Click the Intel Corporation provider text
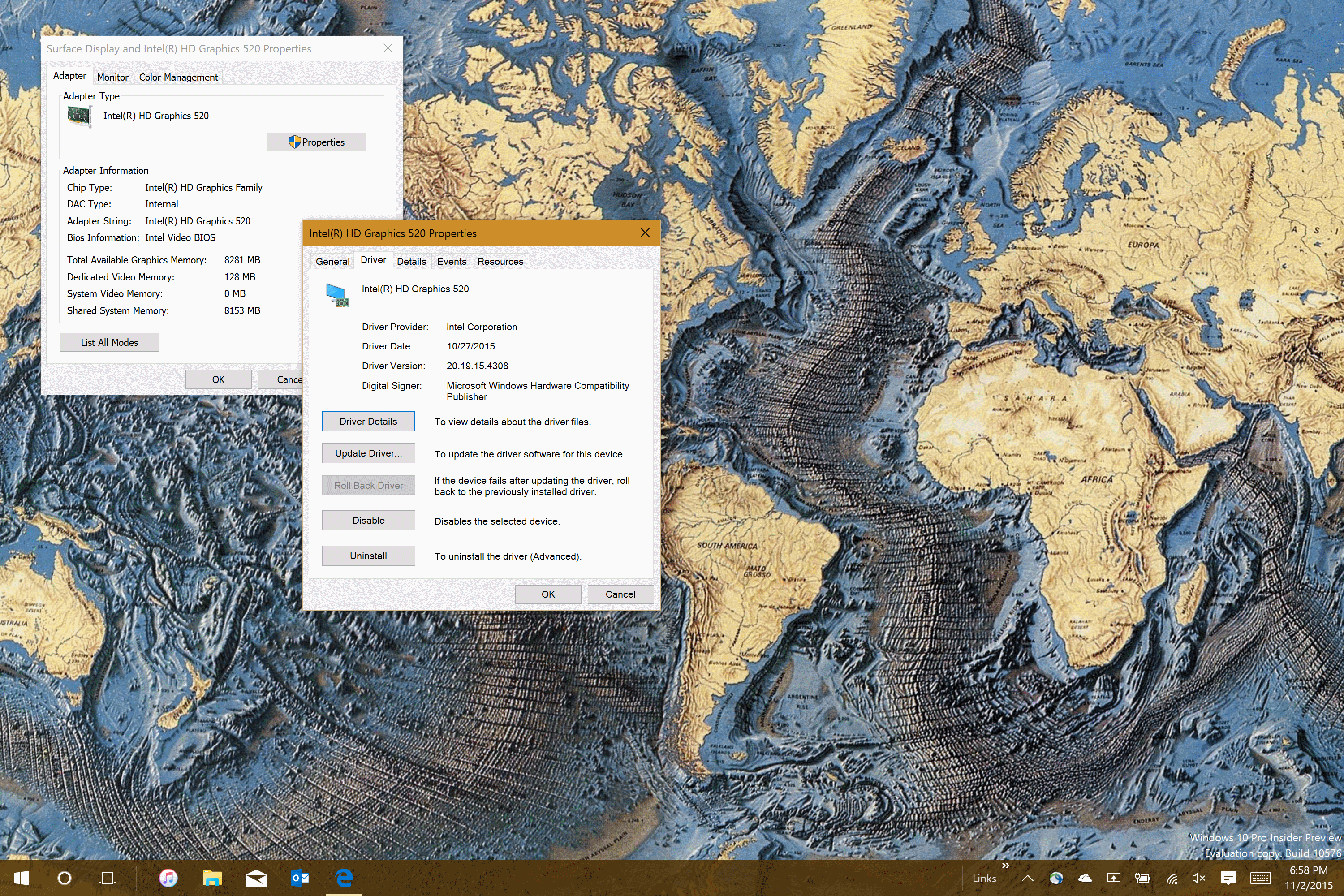 [x=482, y=327]
